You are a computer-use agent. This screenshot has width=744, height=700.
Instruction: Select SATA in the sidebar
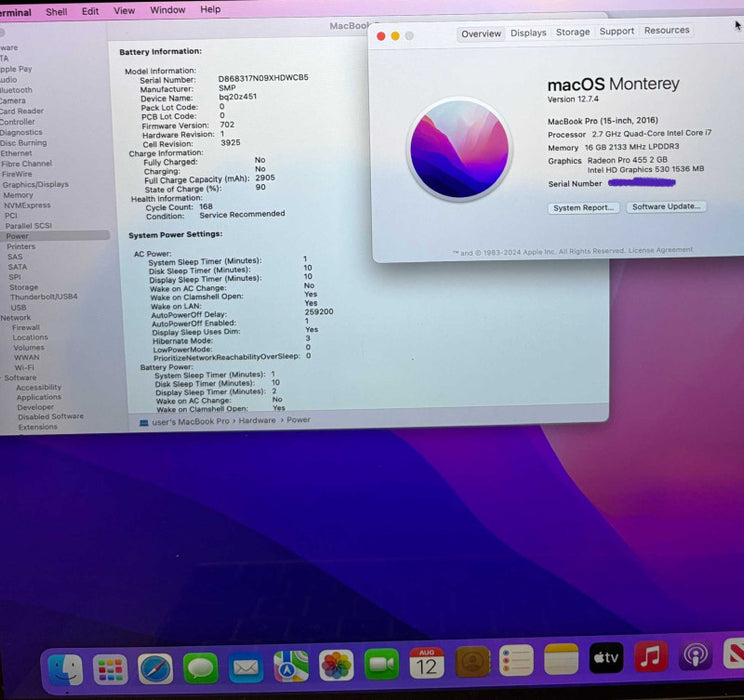pos(17,267)
